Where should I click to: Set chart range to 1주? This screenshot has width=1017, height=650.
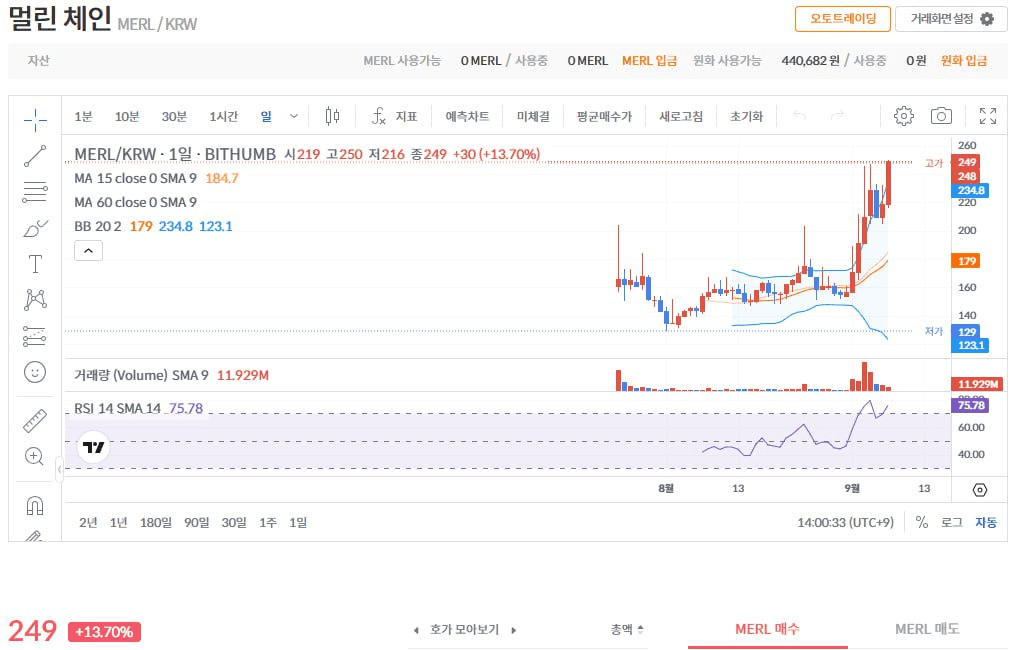(x=268, y=522)
